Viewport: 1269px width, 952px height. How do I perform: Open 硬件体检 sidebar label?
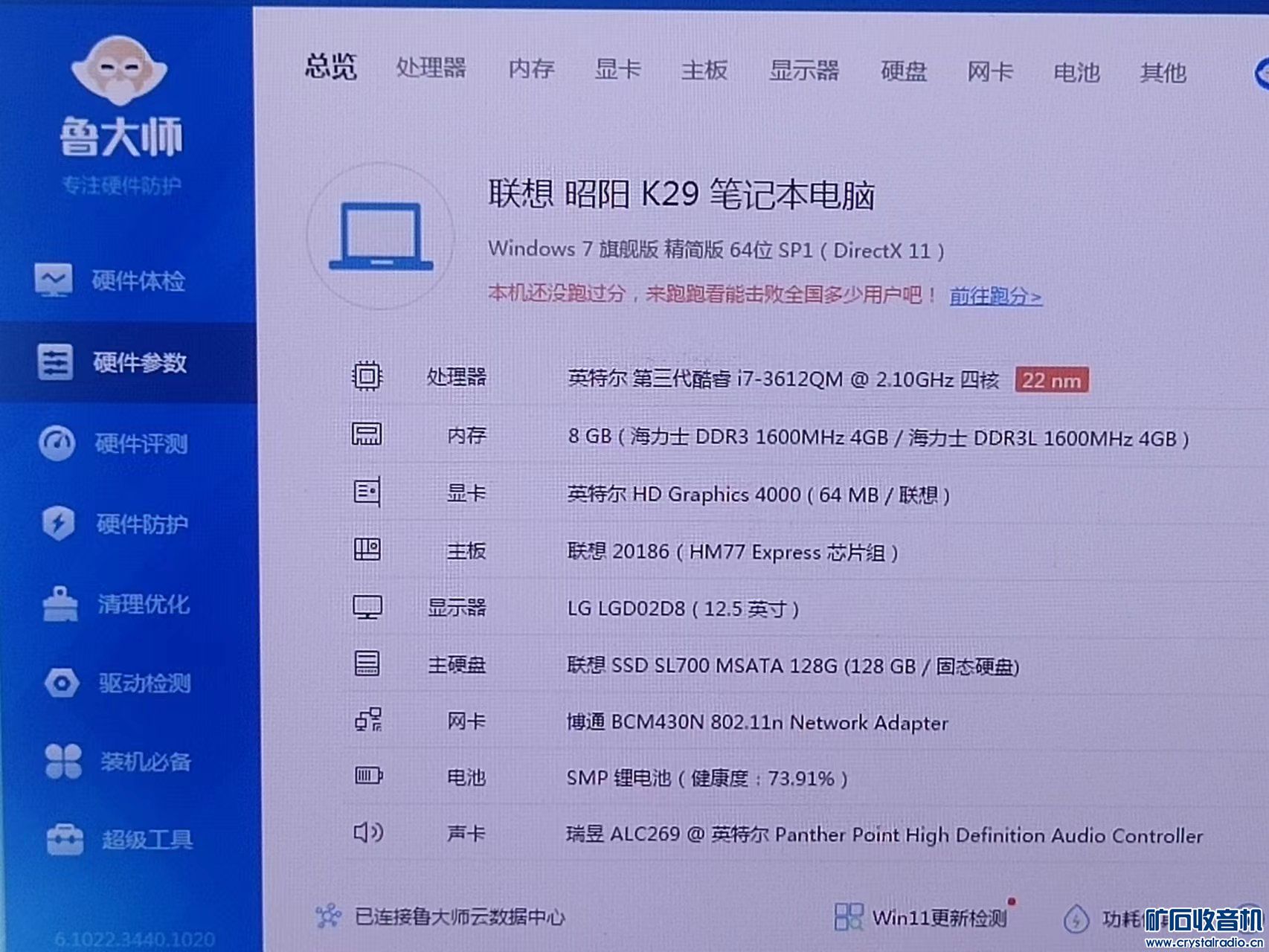pos(138,281)
